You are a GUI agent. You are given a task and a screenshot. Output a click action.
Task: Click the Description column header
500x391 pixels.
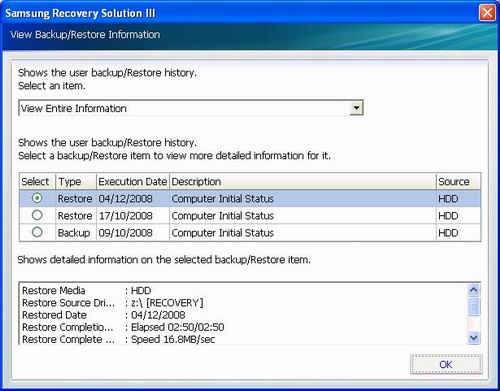point(303,182)
